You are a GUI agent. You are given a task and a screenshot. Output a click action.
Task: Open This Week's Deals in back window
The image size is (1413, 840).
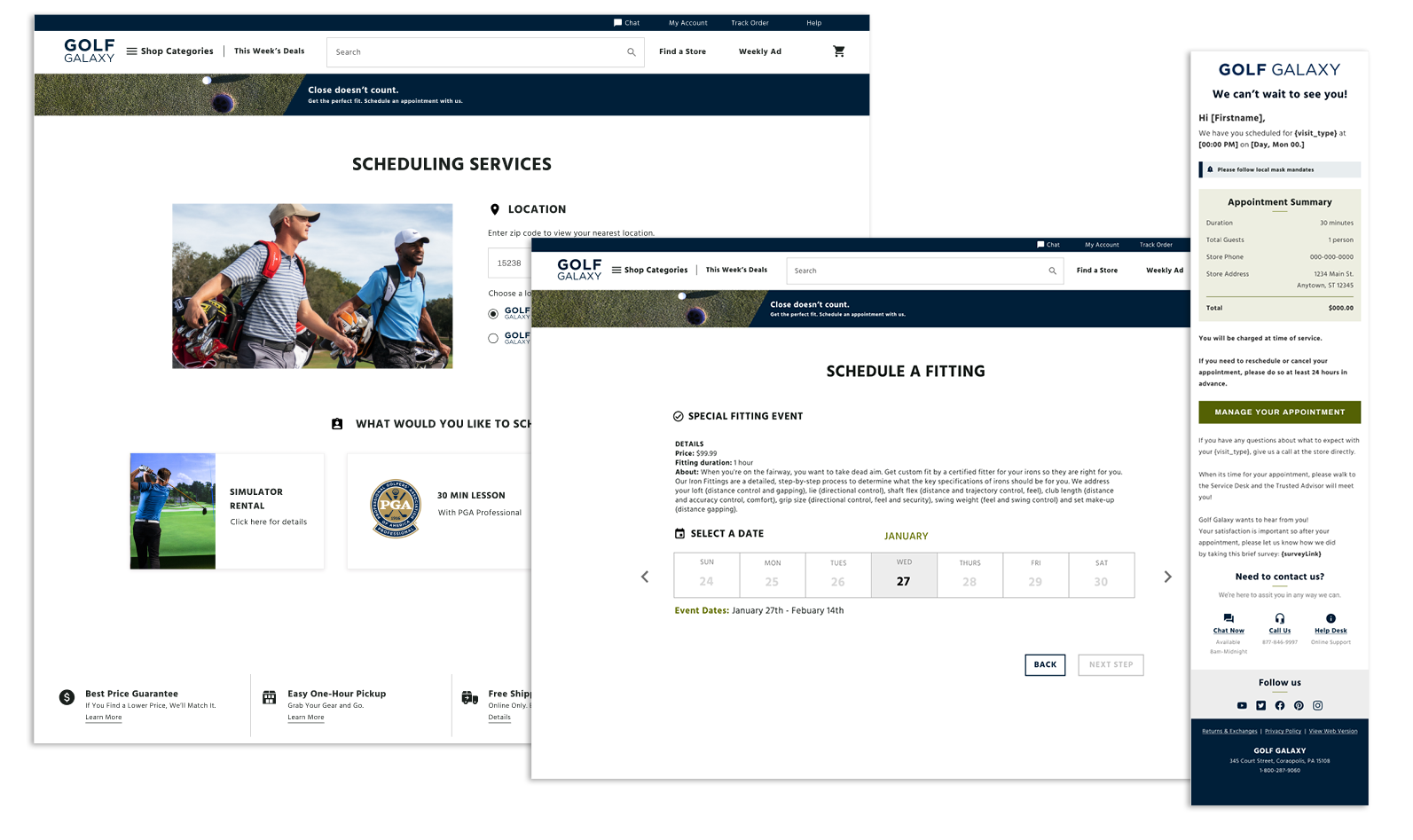269,51
